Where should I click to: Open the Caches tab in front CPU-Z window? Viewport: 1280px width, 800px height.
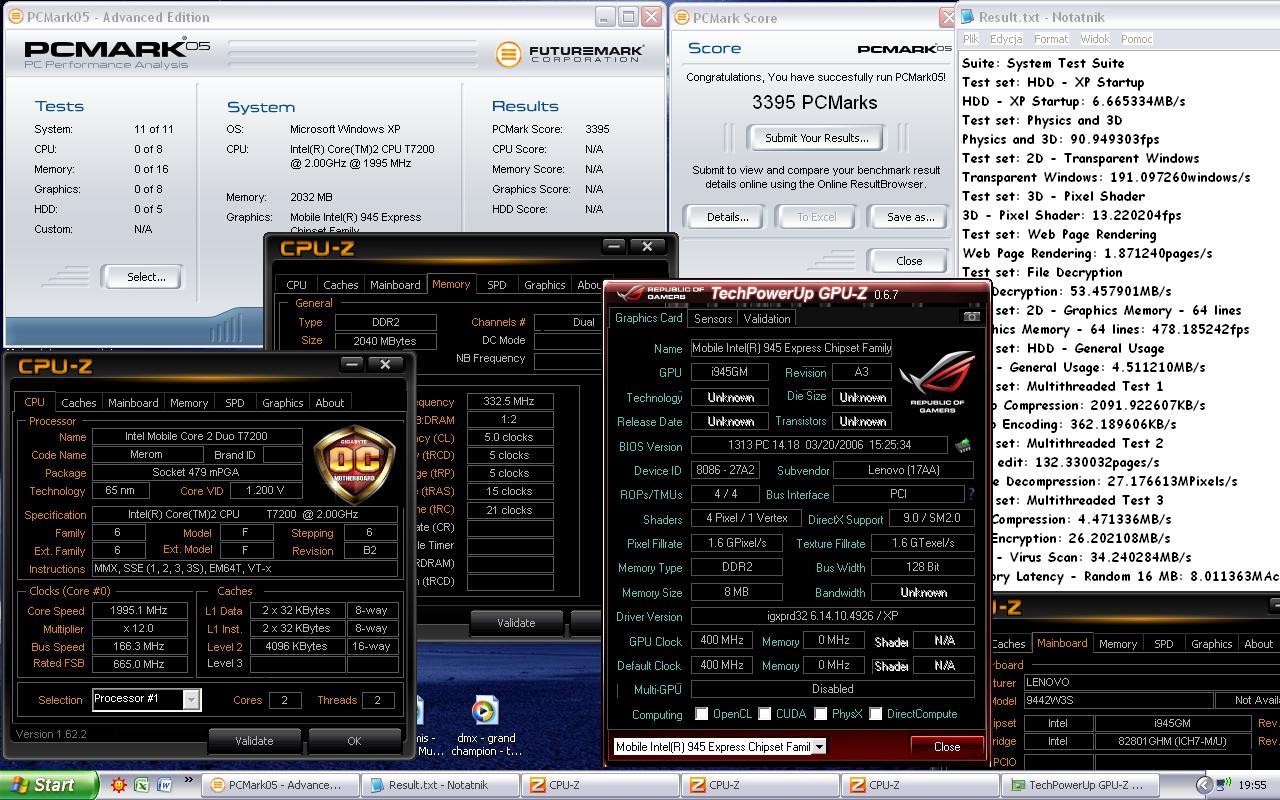point(79,402)
